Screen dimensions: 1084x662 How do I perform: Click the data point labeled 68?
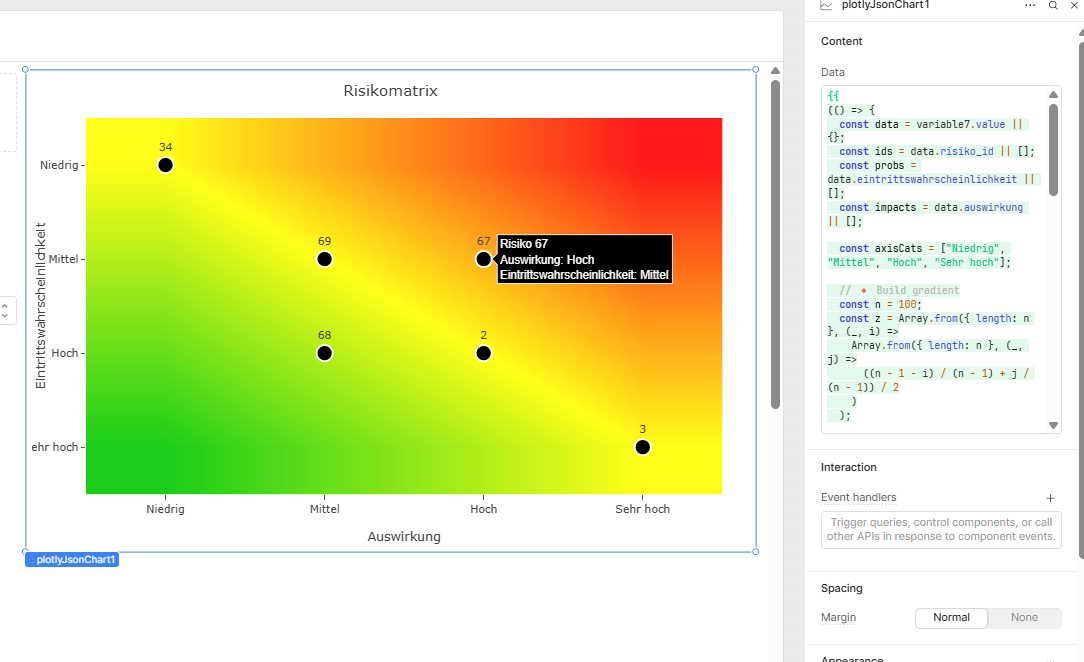click(x=324, y=353)
